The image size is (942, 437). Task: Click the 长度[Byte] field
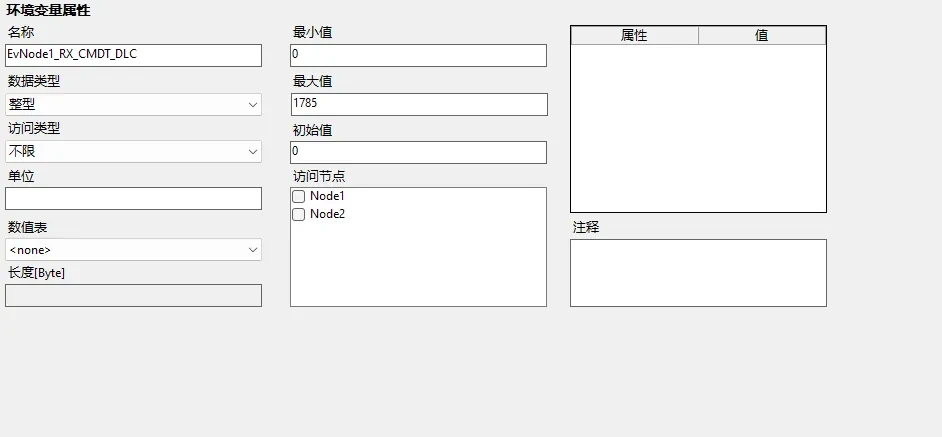coord(133,295)
